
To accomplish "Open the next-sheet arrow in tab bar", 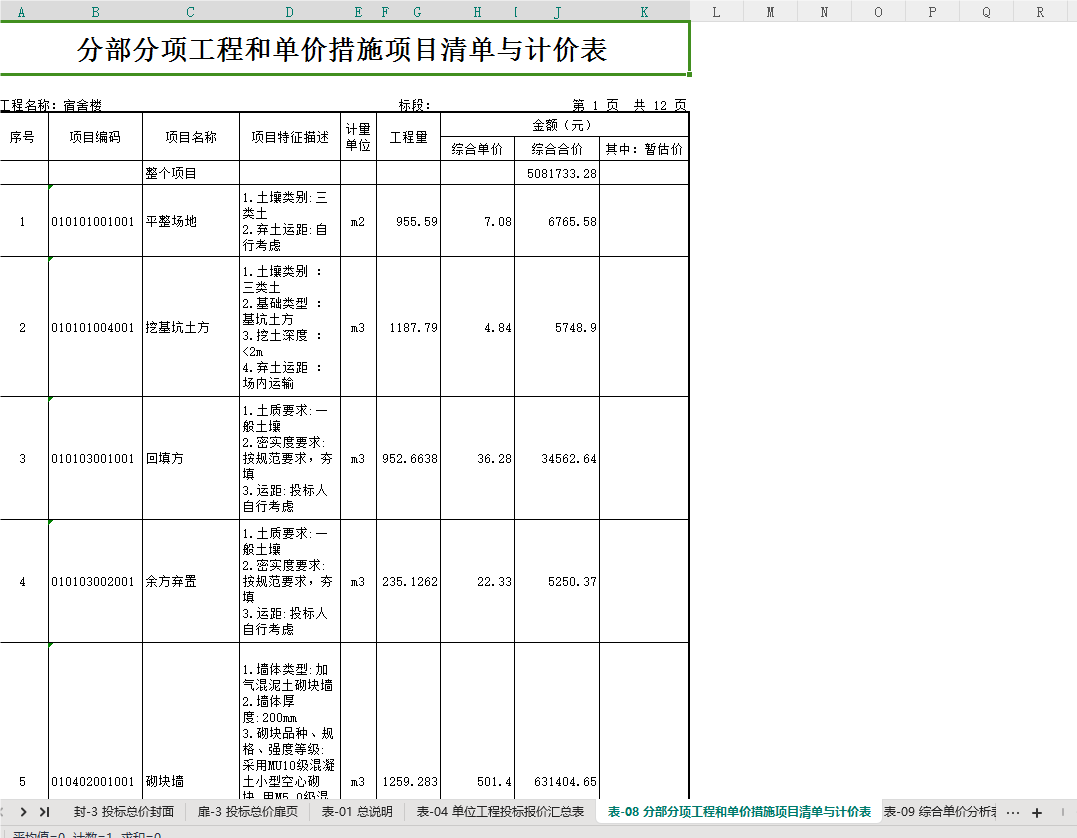I will click(23, 812).
